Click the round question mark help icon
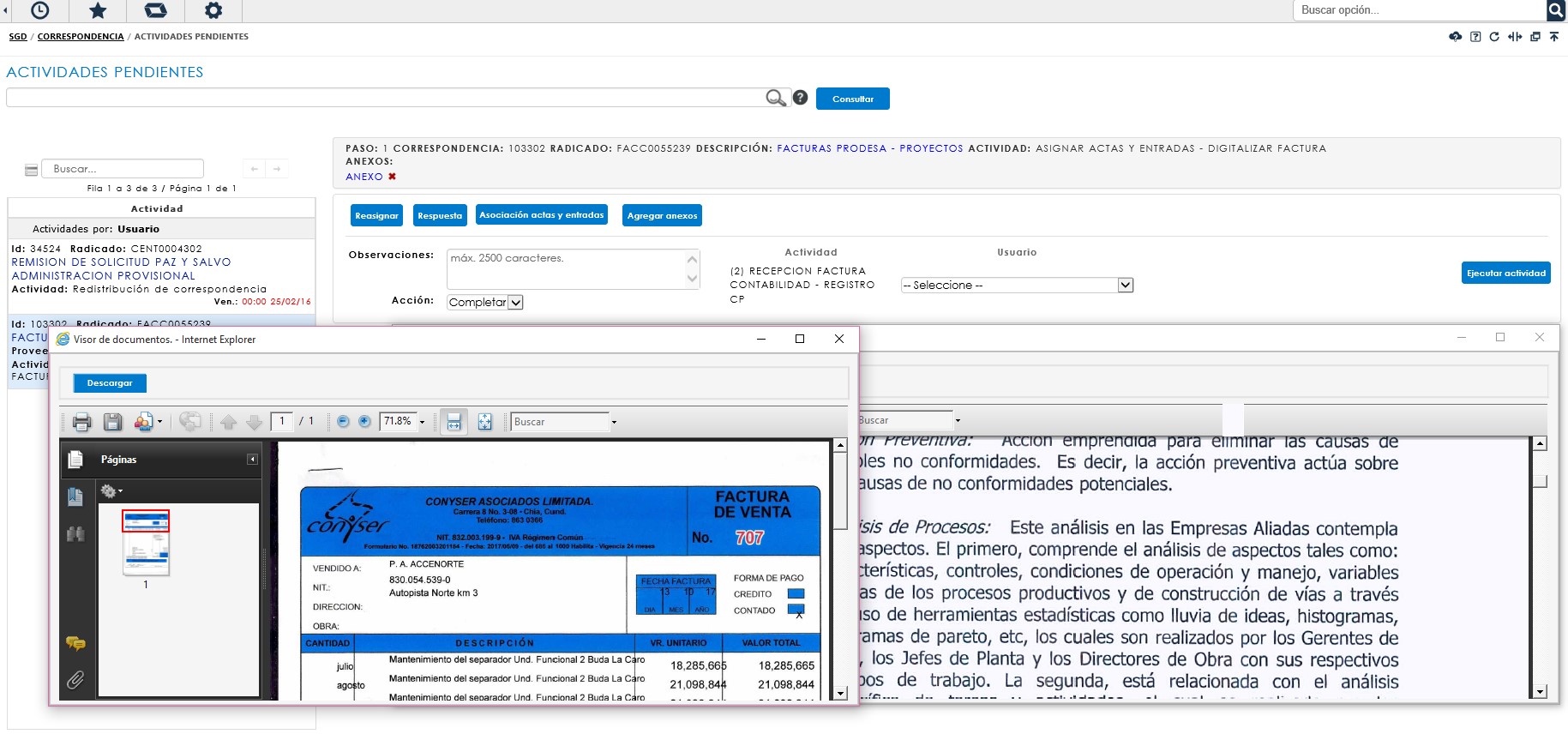The width and height of the screenshot is (1568, 734). click(x=801, y=98)
